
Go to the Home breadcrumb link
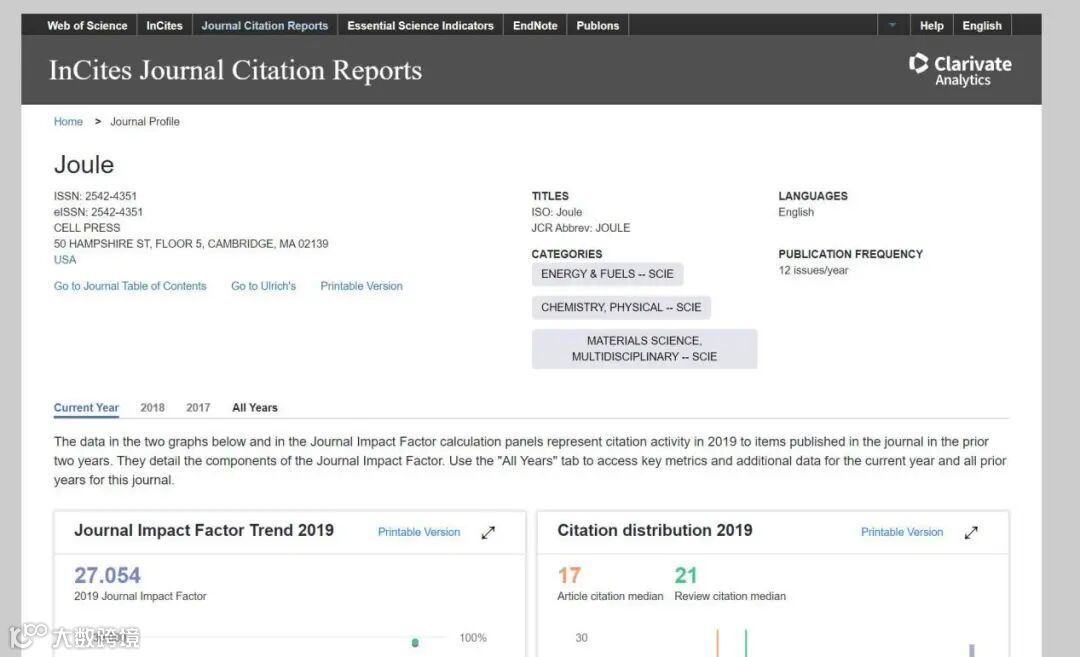point(68,121)
